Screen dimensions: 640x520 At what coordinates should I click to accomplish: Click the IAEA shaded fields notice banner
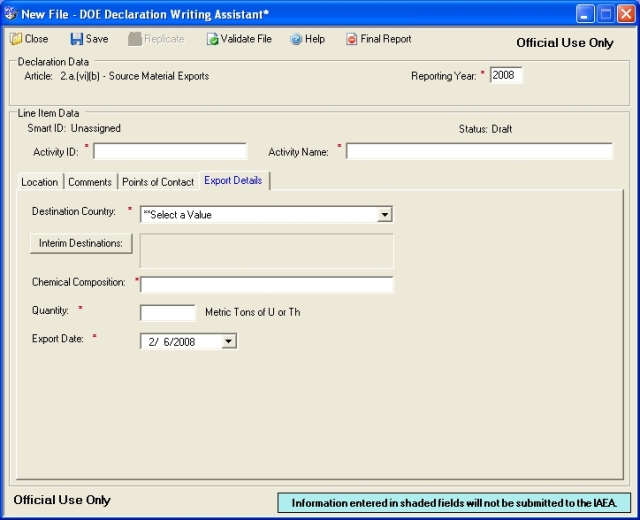454,503
